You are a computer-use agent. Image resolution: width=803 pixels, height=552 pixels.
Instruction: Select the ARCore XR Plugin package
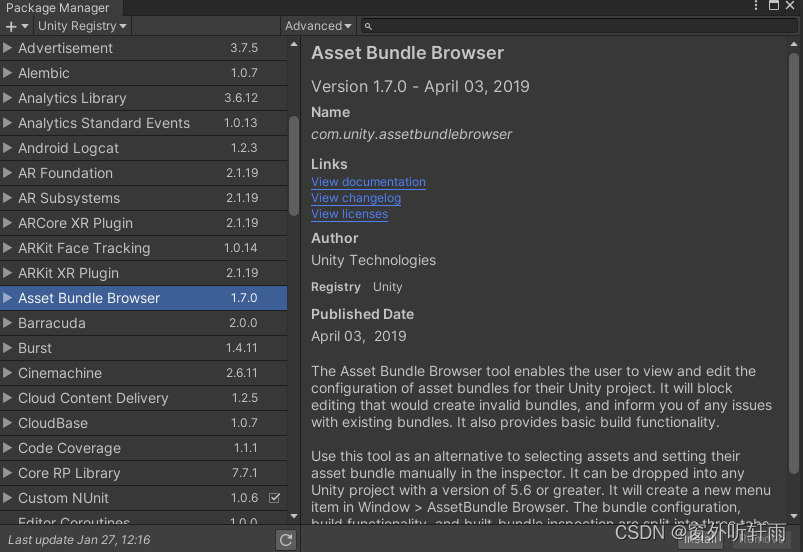pos(143,223)
